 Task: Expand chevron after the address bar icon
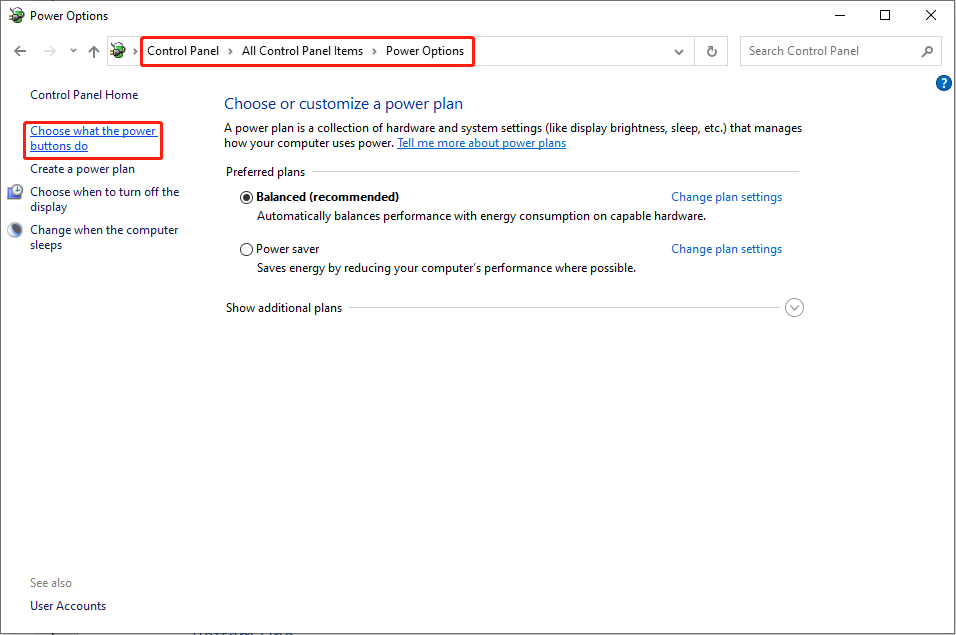click(135, 51)
